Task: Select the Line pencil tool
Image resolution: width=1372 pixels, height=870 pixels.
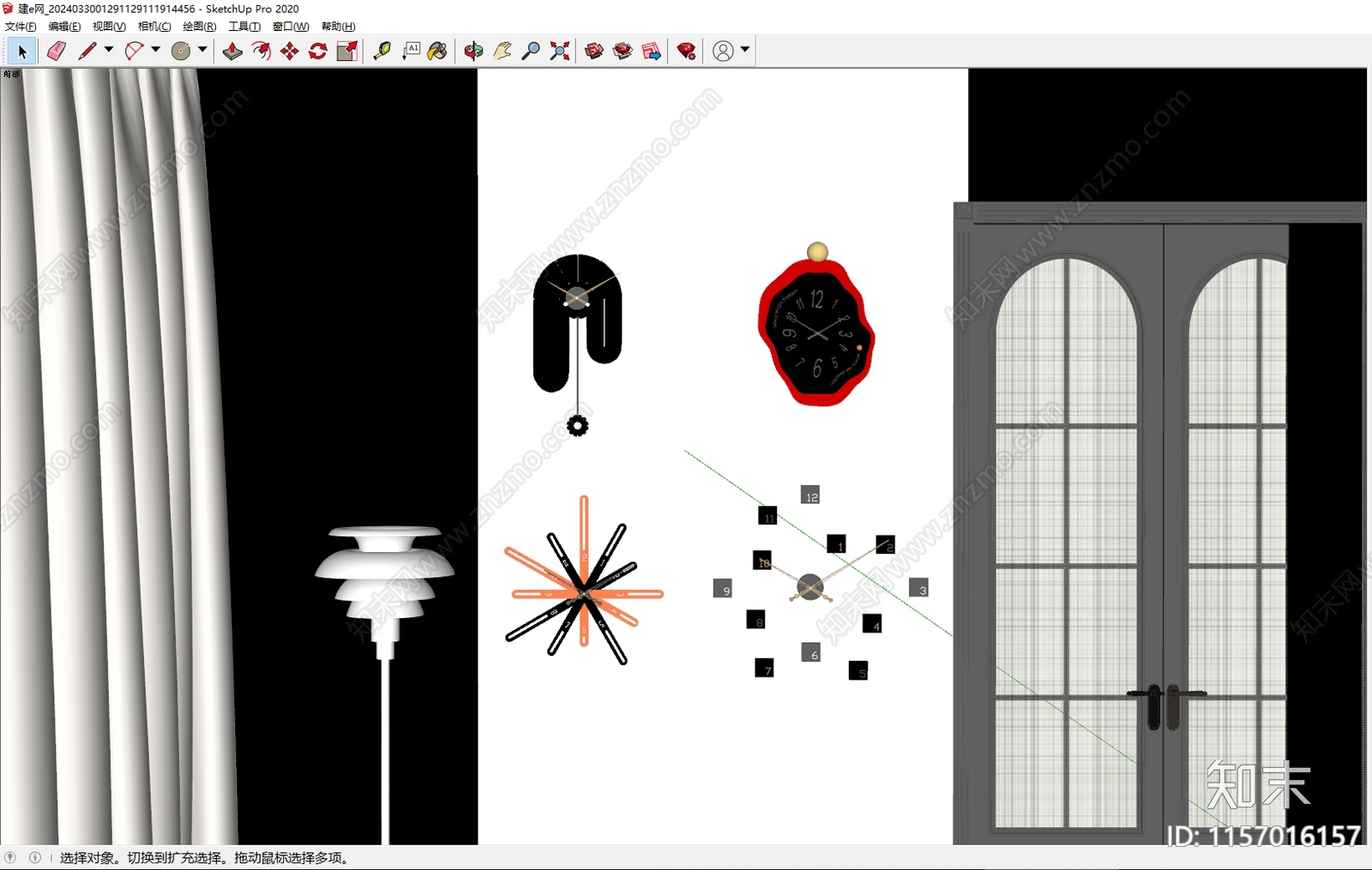Action: pos(87,51)
